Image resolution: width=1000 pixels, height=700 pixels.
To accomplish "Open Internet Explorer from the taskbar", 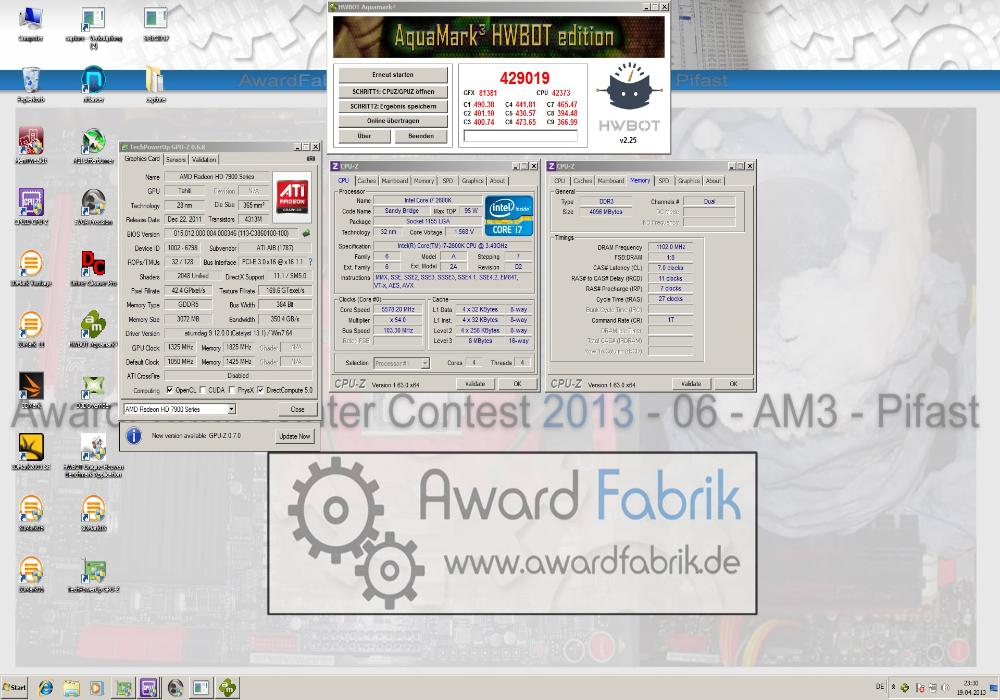I will [x=46, y=688].
